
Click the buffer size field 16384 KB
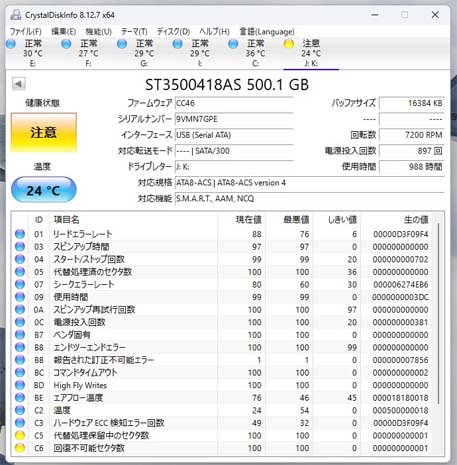[412, 103]
